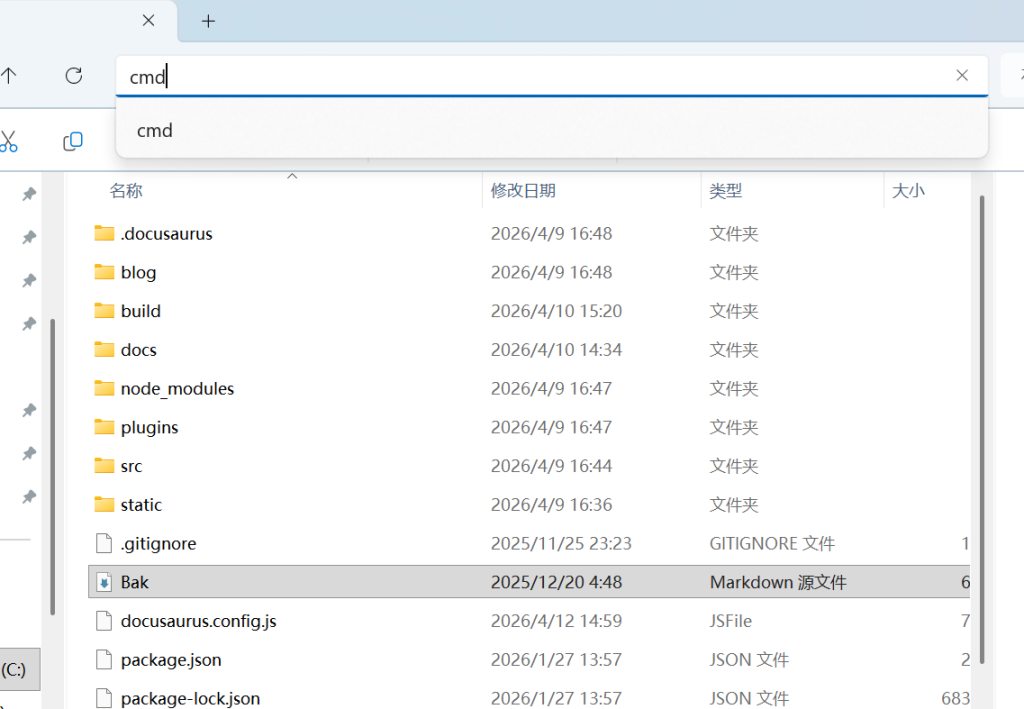Select the .docusaurus folder icon
This screenshot has height=709, width=1024.
coord(105,234)
